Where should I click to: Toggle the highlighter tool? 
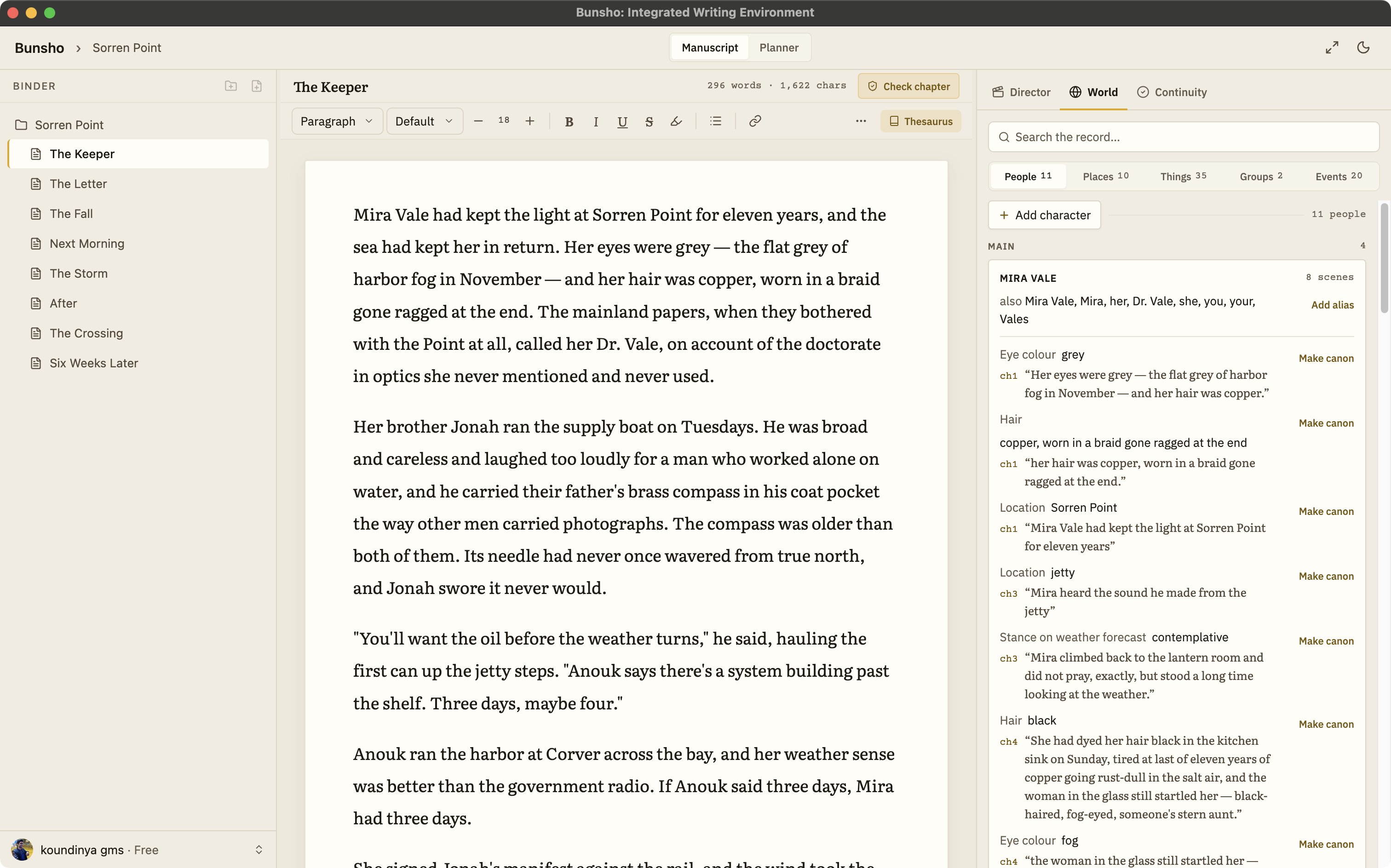click(x=676, y=121)
